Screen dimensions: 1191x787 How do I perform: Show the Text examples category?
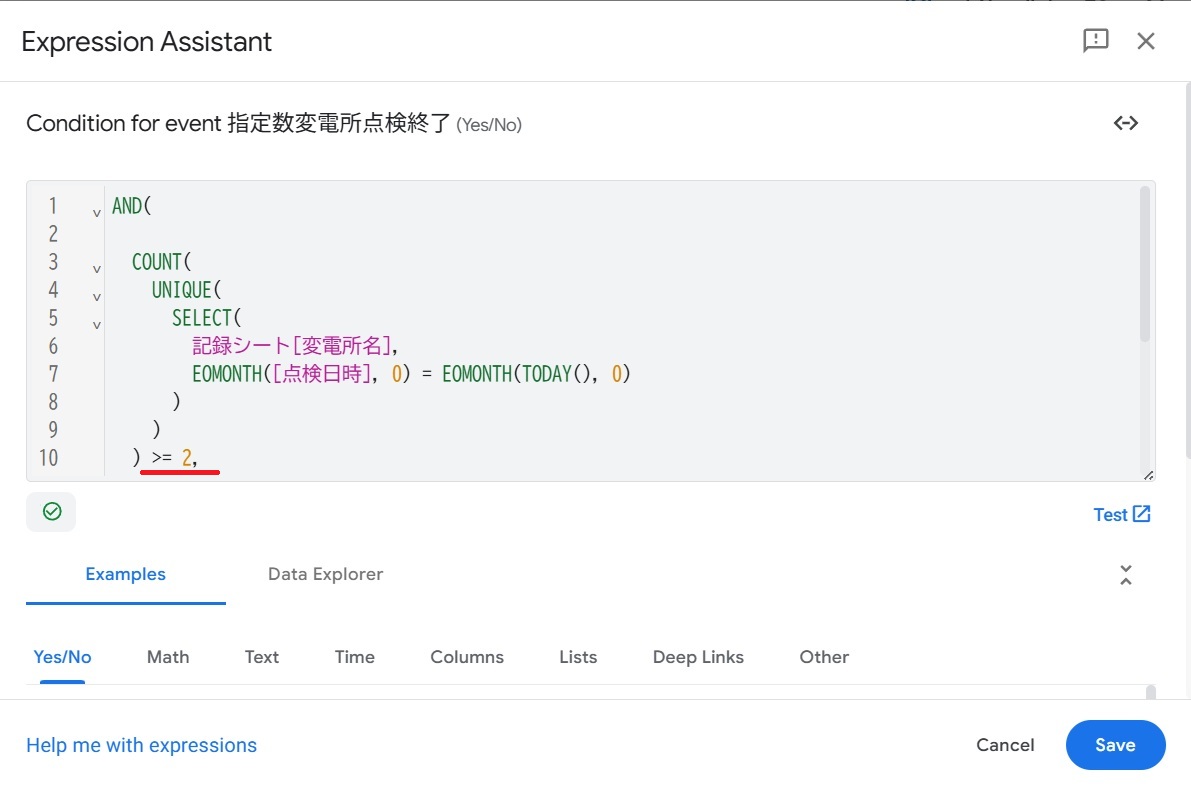262,657
